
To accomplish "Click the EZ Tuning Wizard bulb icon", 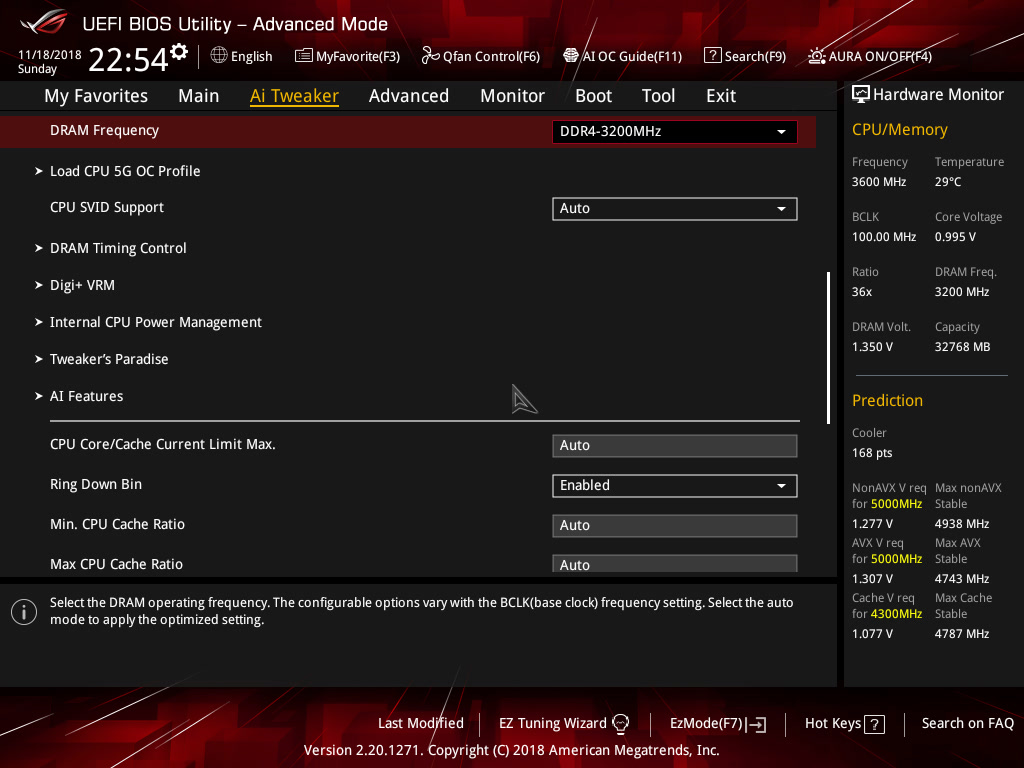I will (620, 724).
